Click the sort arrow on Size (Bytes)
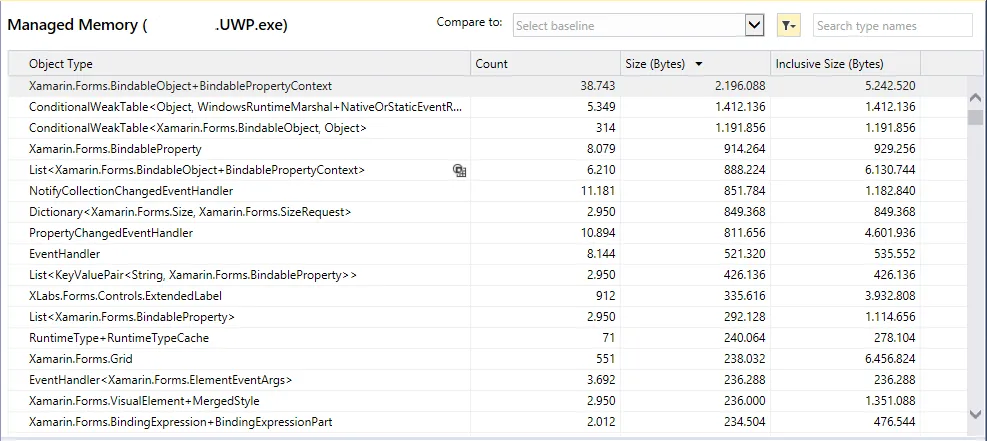 tap(699, 64)
